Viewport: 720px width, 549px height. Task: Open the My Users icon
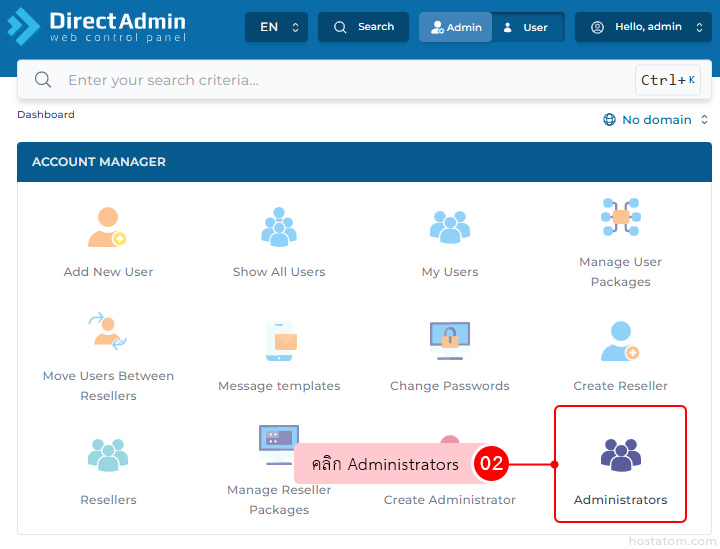(x=450, y=227)
